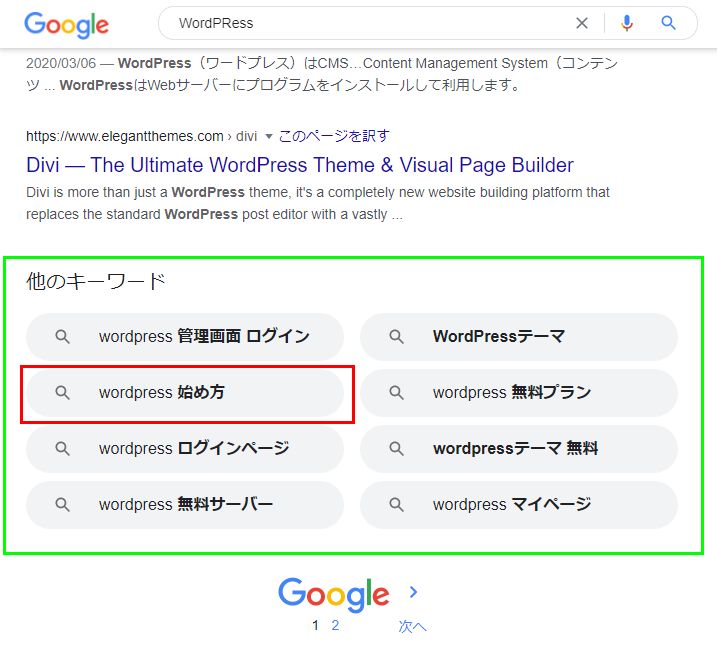Click magnifier icon beside wordpress マイページ
This screenshot has width=717, height=655.
[x=396, y=505]
